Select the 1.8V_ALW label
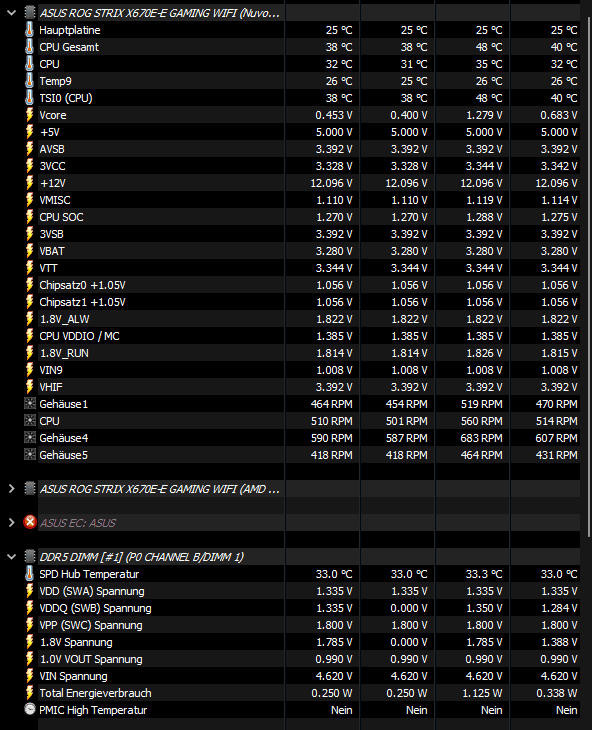The height and width of the screenshot is (730, 592). click(x=64, y=319)
